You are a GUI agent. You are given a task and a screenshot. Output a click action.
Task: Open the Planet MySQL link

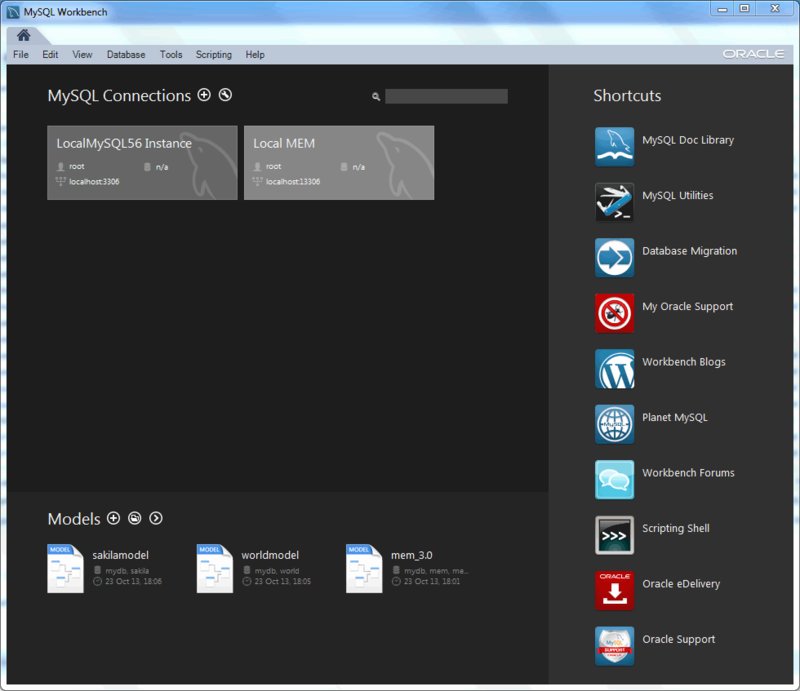674,417
